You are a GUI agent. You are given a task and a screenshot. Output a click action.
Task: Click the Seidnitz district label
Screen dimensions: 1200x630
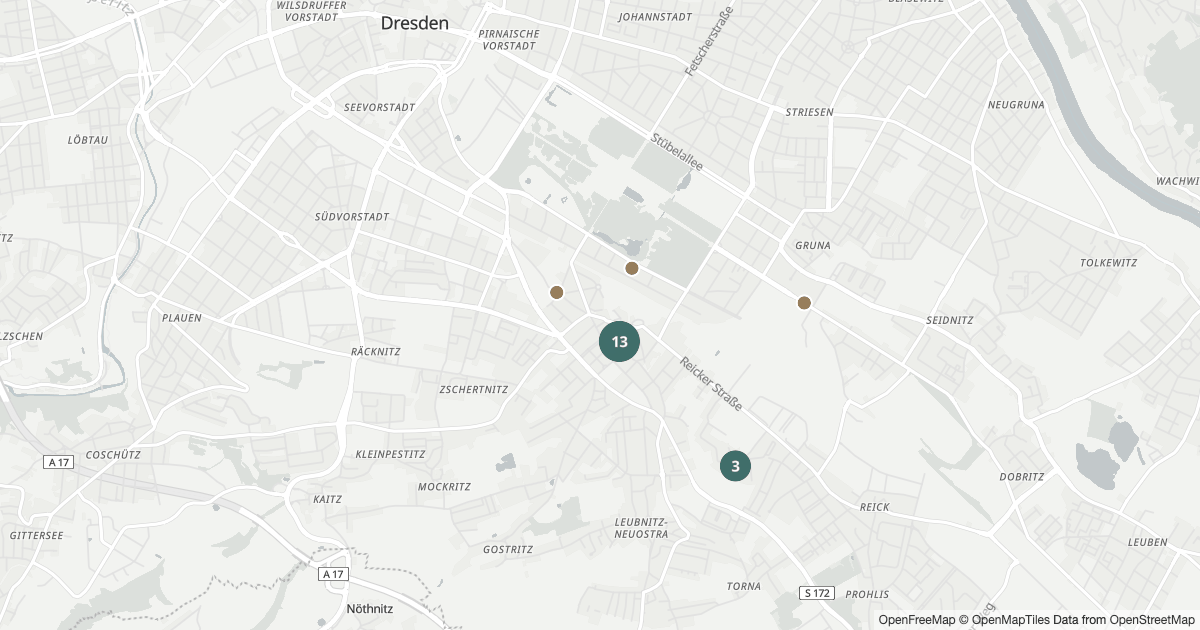point(950,320)
